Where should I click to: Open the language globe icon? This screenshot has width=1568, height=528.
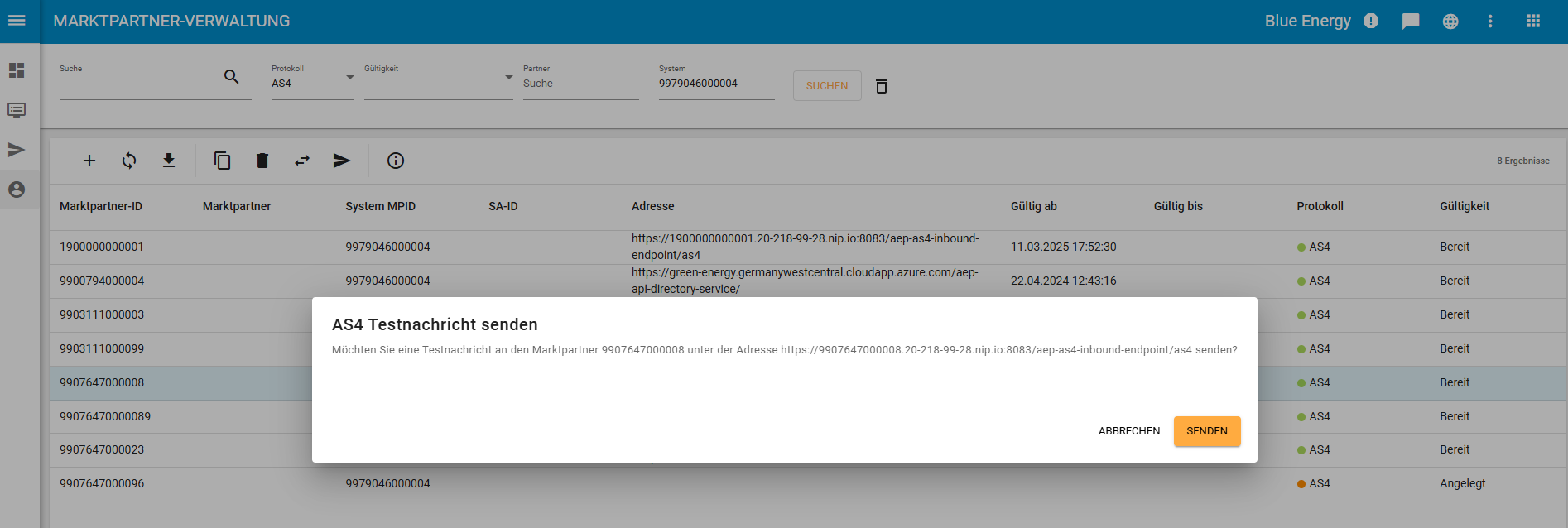coord(1450,22)
